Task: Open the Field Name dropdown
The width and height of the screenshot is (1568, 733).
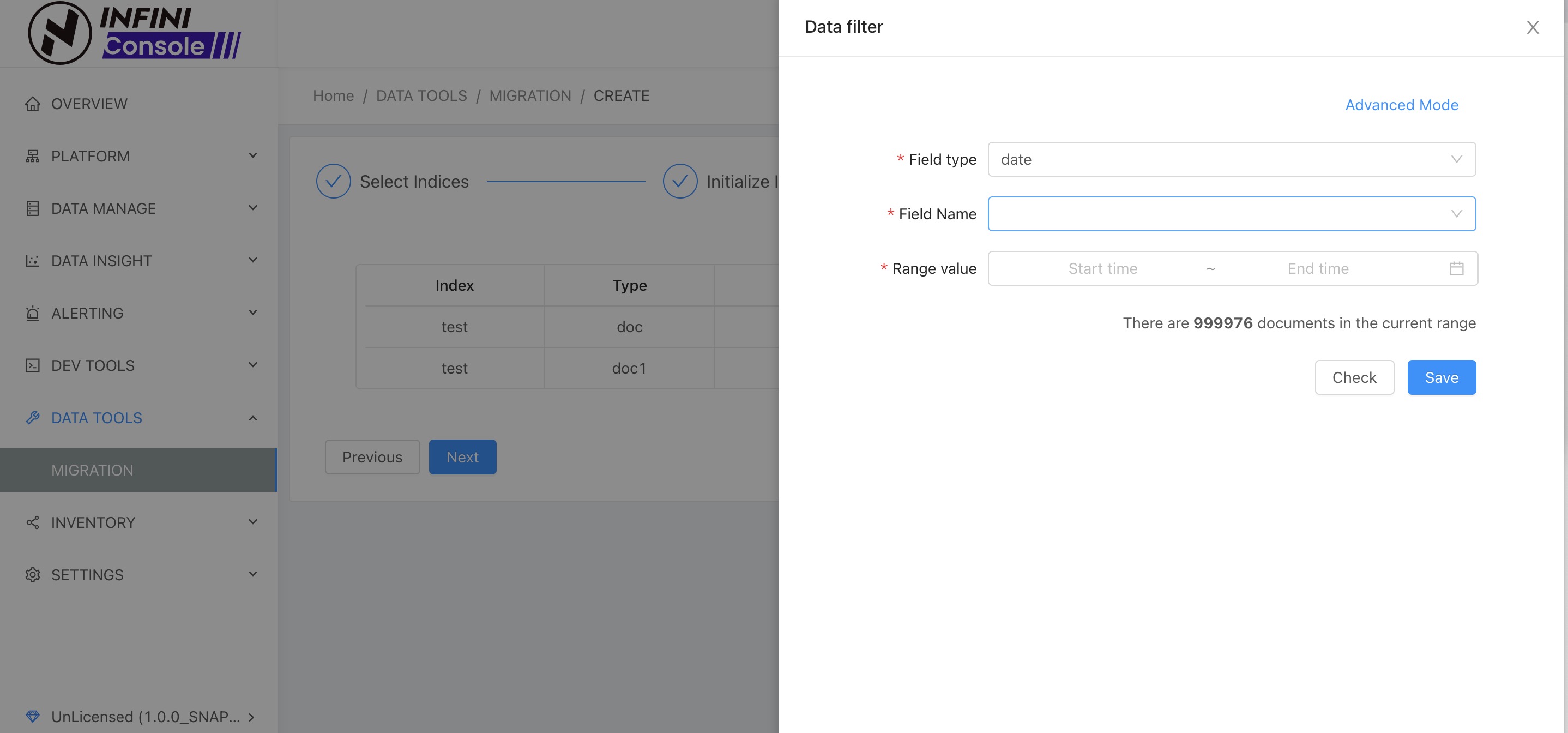Action: click(x=1231, y=214)
